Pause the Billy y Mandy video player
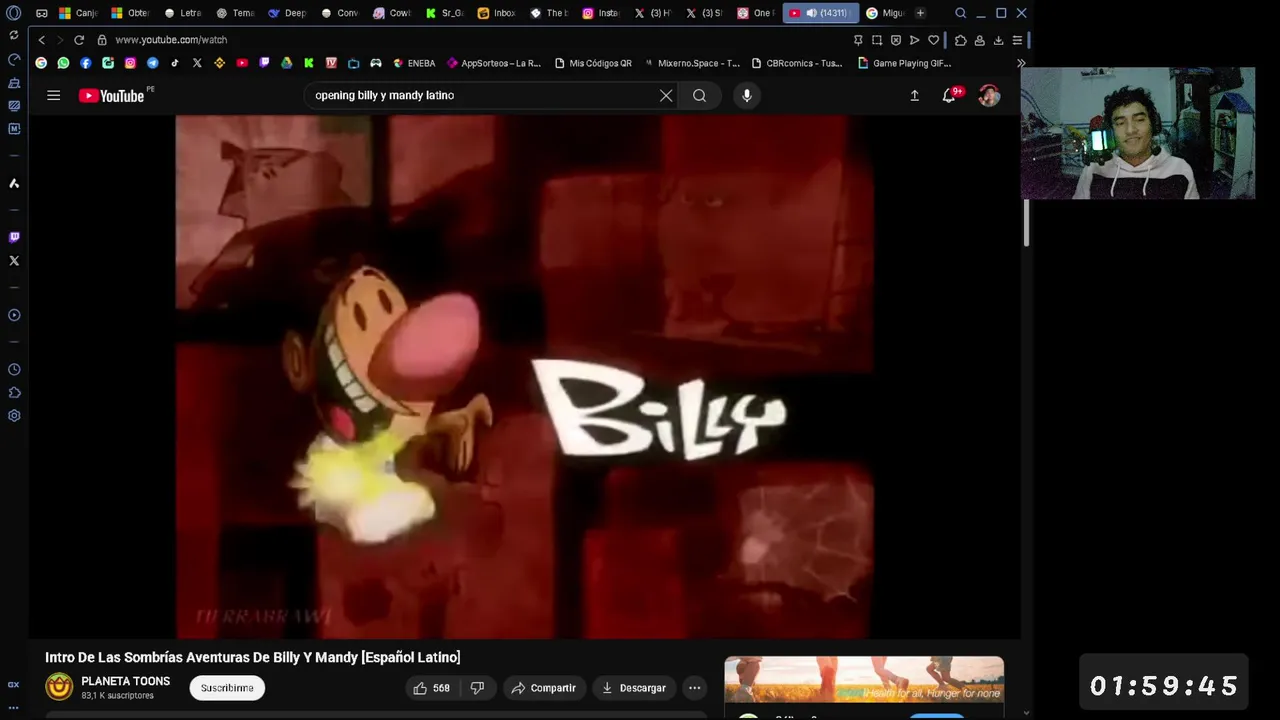This screenshot has width=1280, height=720. point(524,376)
